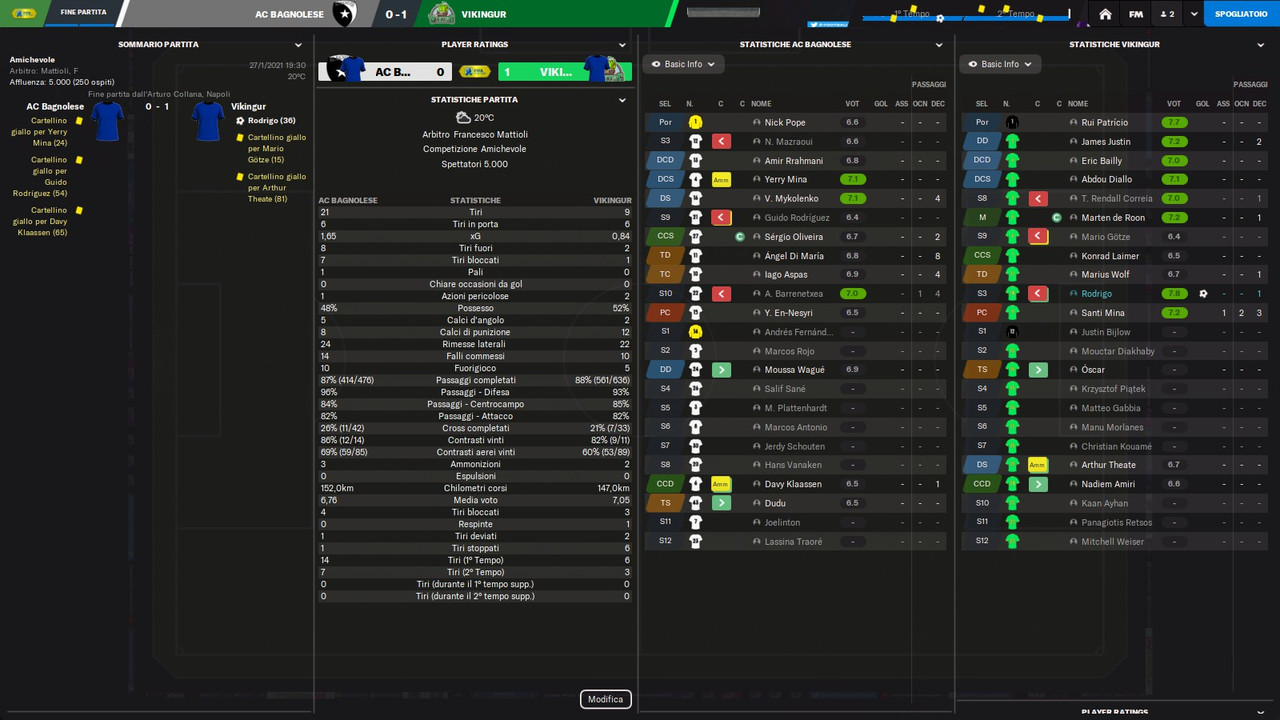This screenshot has width=1280, height=720.
Task: Click rating 7.0 for A. Barrenetxea
Action: pos(853,294)
